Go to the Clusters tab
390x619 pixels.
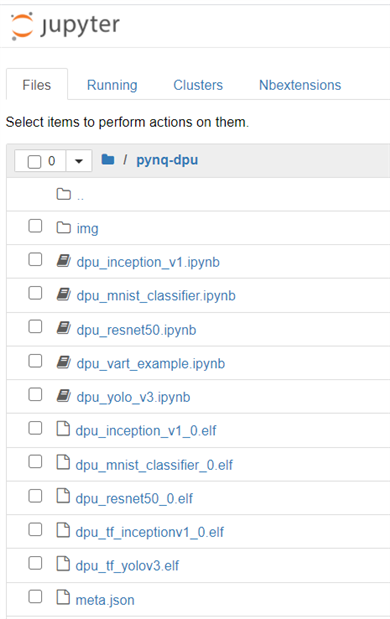[x=198, y=85]
